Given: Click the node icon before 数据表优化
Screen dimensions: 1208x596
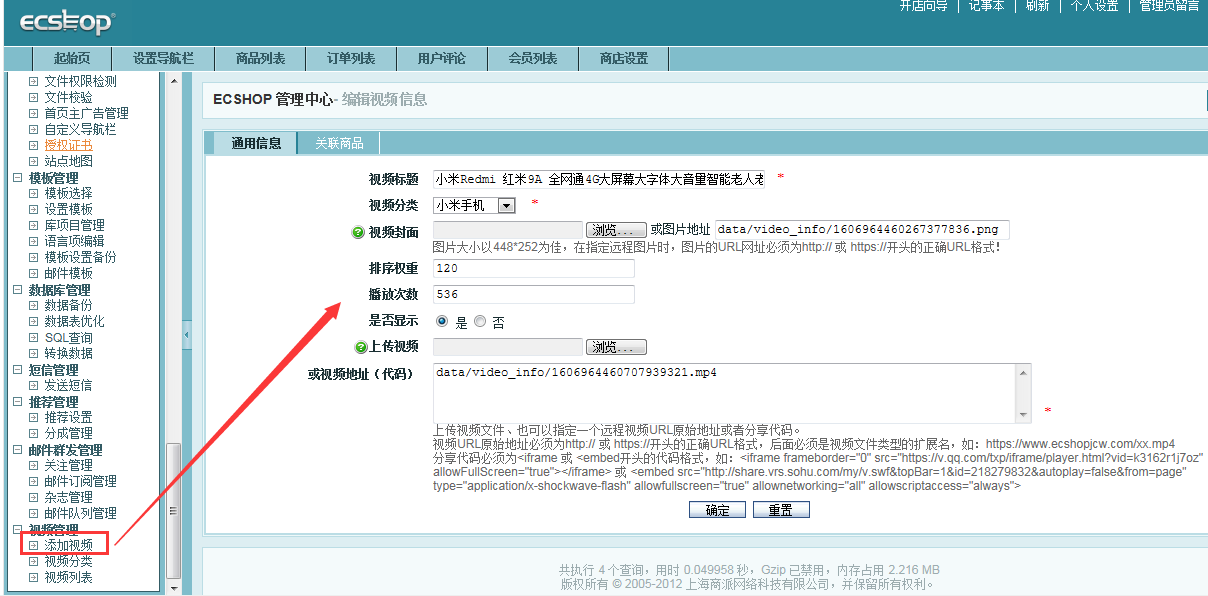Looking at the screenshot, I should pyautogui.click(x=33, y=321).
